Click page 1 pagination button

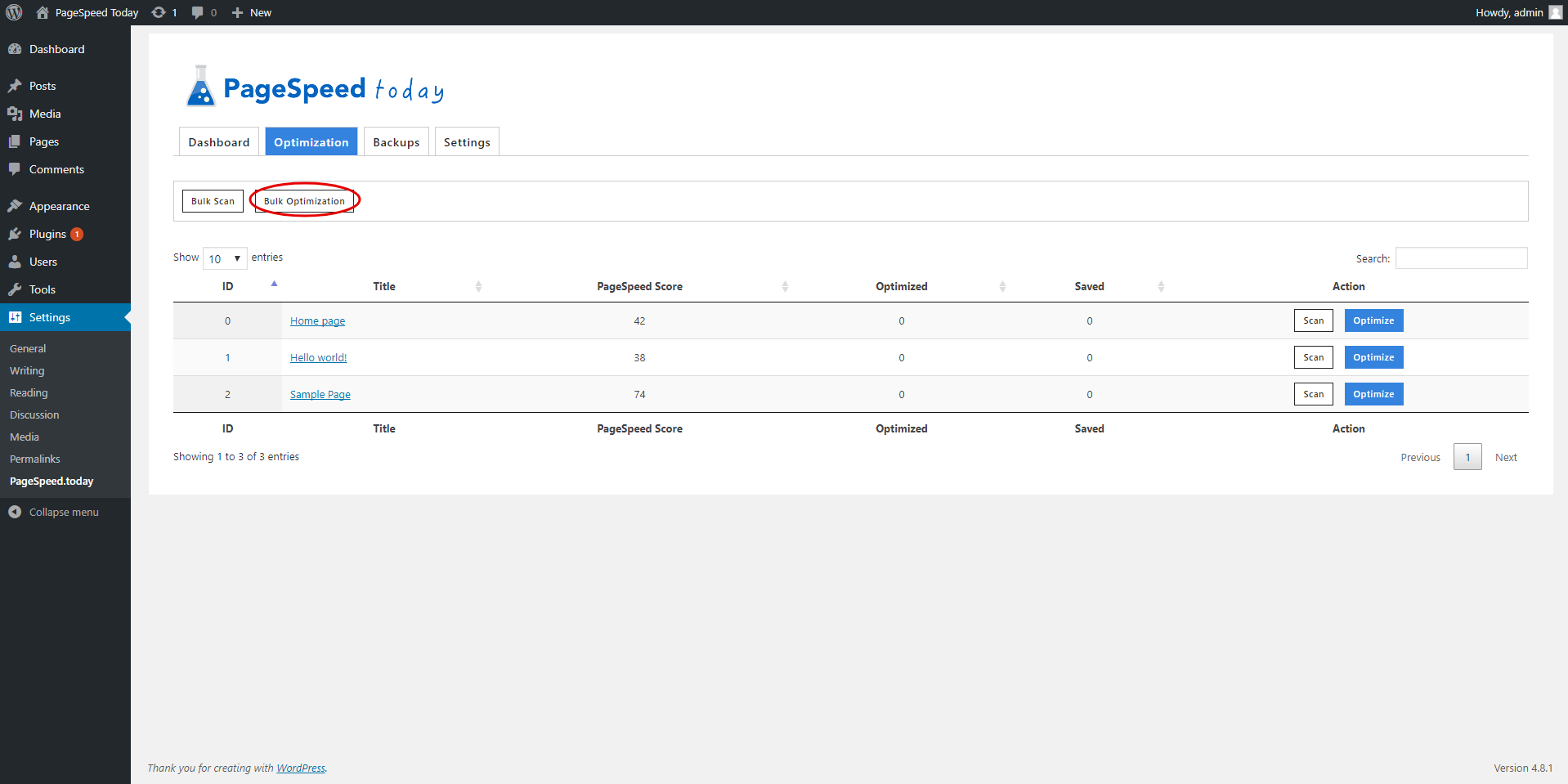[x=1467, y=457]
